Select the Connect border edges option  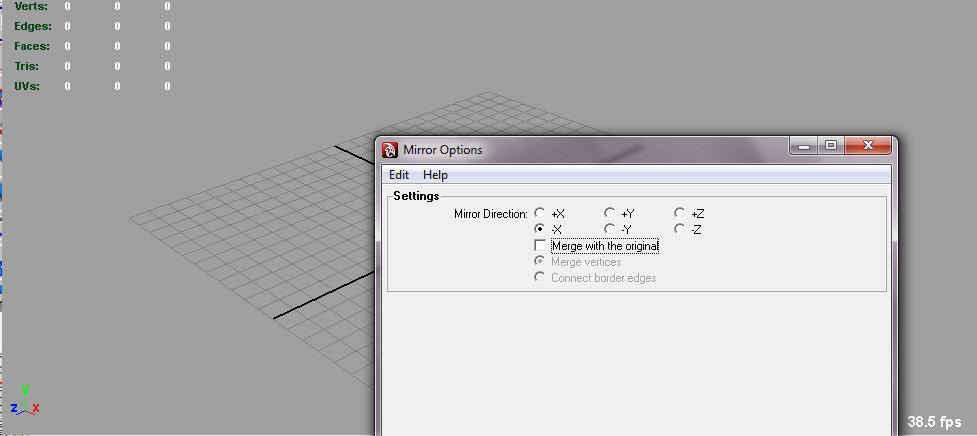(x=540, y=277)
